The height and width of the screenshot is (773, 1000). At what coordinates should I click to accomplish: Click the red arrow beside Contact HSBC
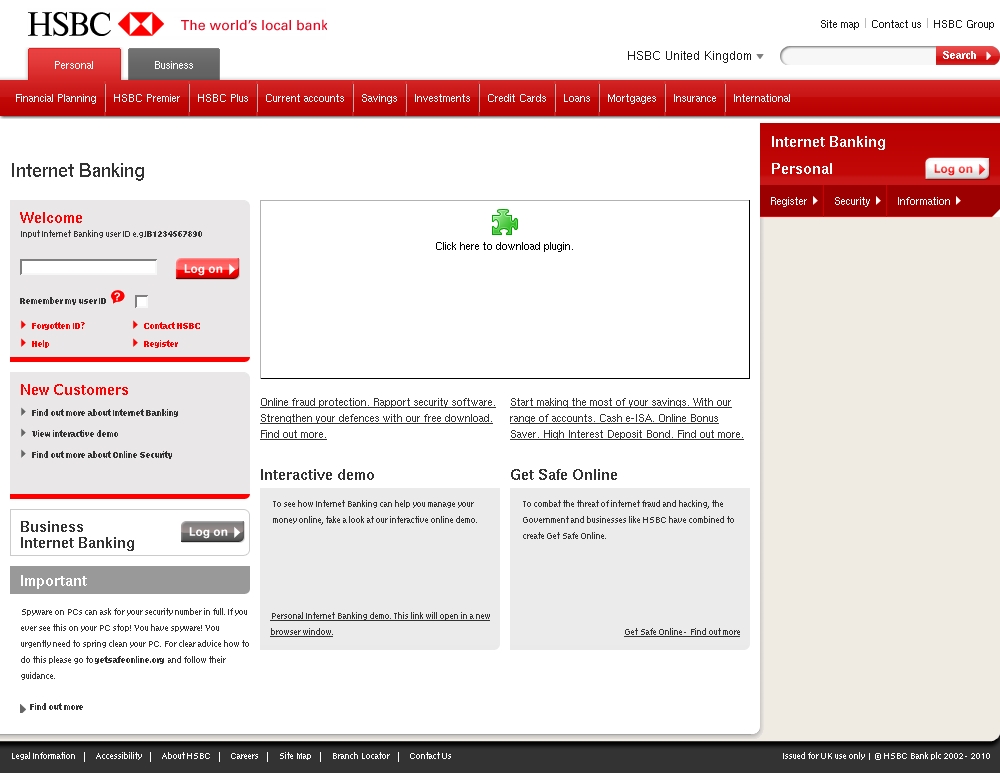pyautogui.click(x=136, y=325)
